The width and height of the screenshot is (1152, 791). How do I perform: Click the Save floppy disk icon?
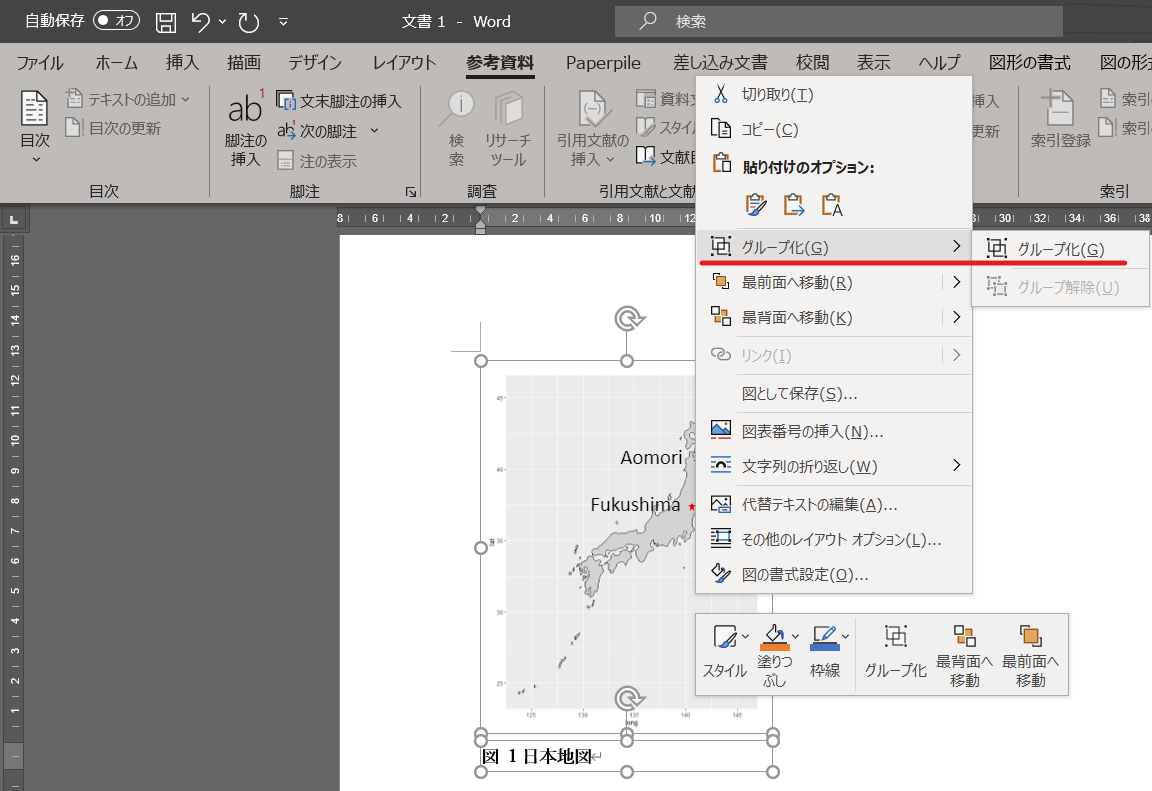pos(166,22)
